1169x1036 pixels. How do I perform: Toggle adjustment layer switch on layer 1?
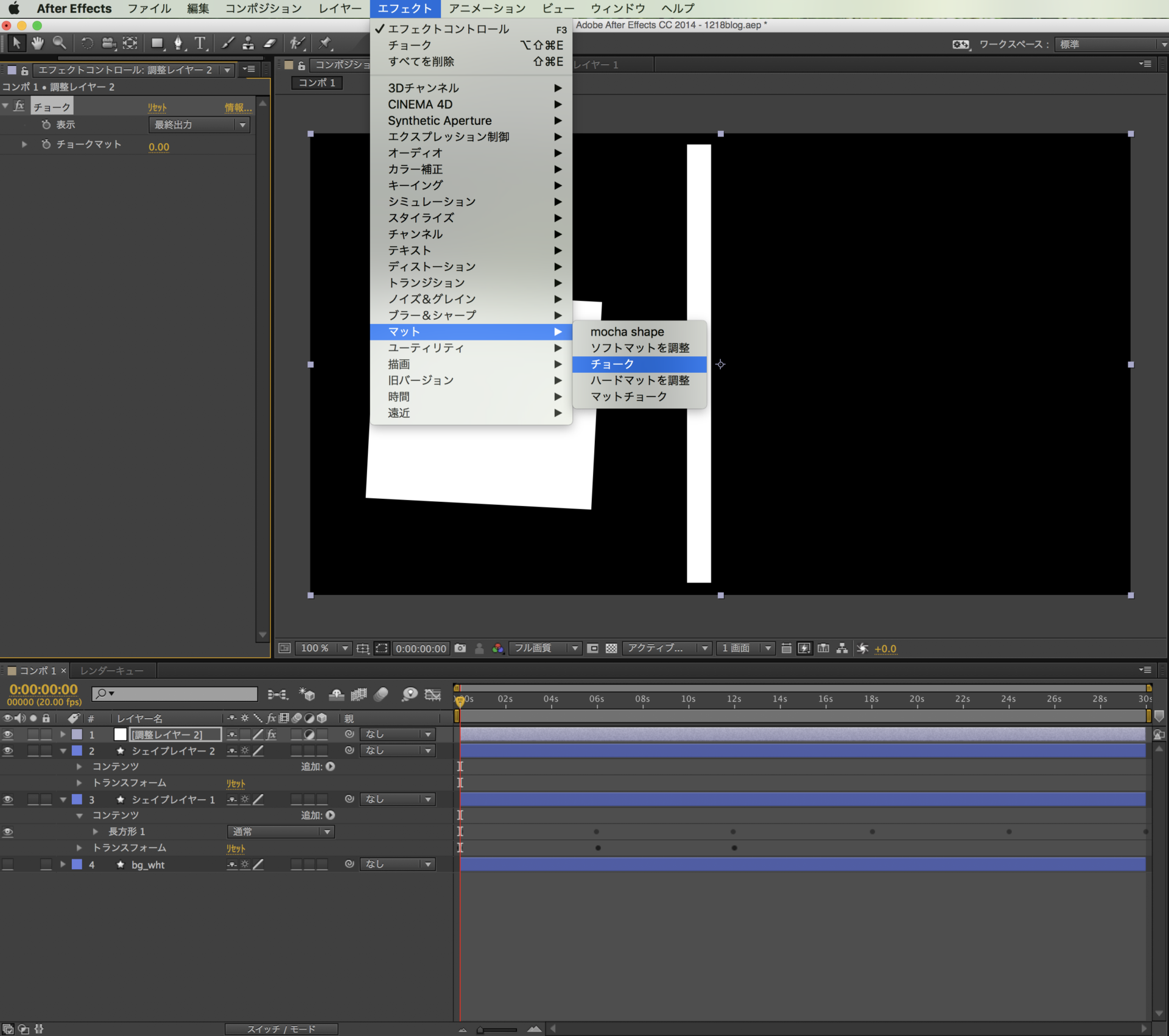point(309,735)
